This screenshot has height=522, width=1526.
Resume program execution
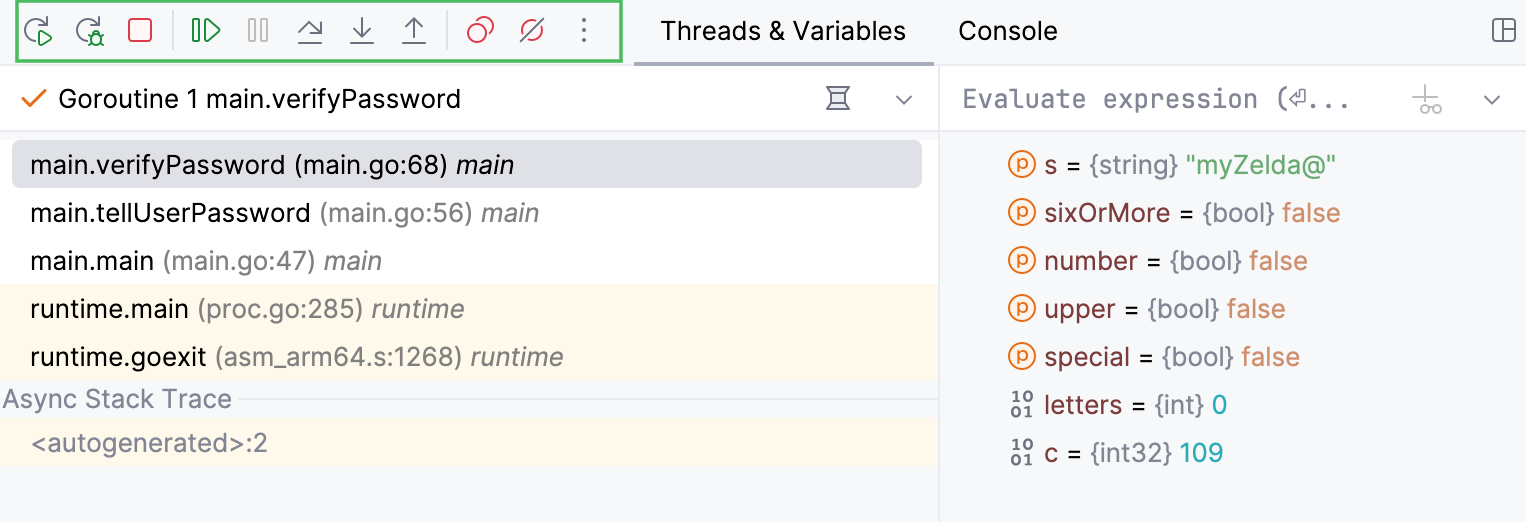(205, 31)
